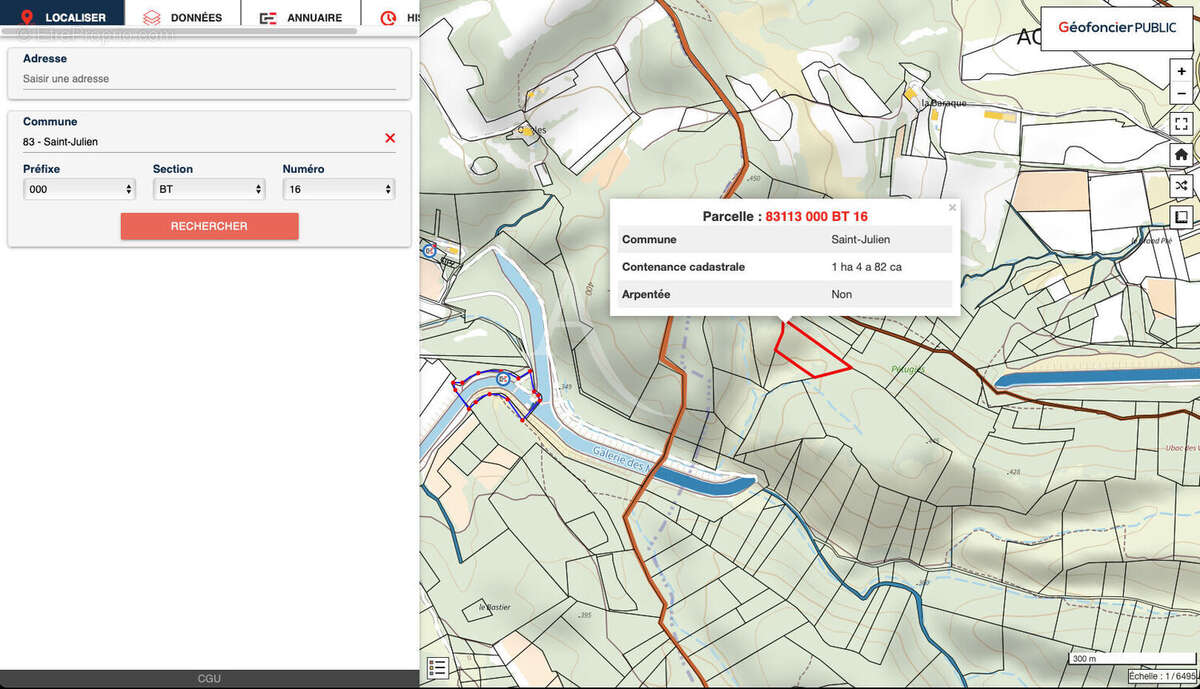The height and width of the screenshot is (689, 1200).
Task: Close the Parcelle info popup
Action: click(x=952, y=208)
